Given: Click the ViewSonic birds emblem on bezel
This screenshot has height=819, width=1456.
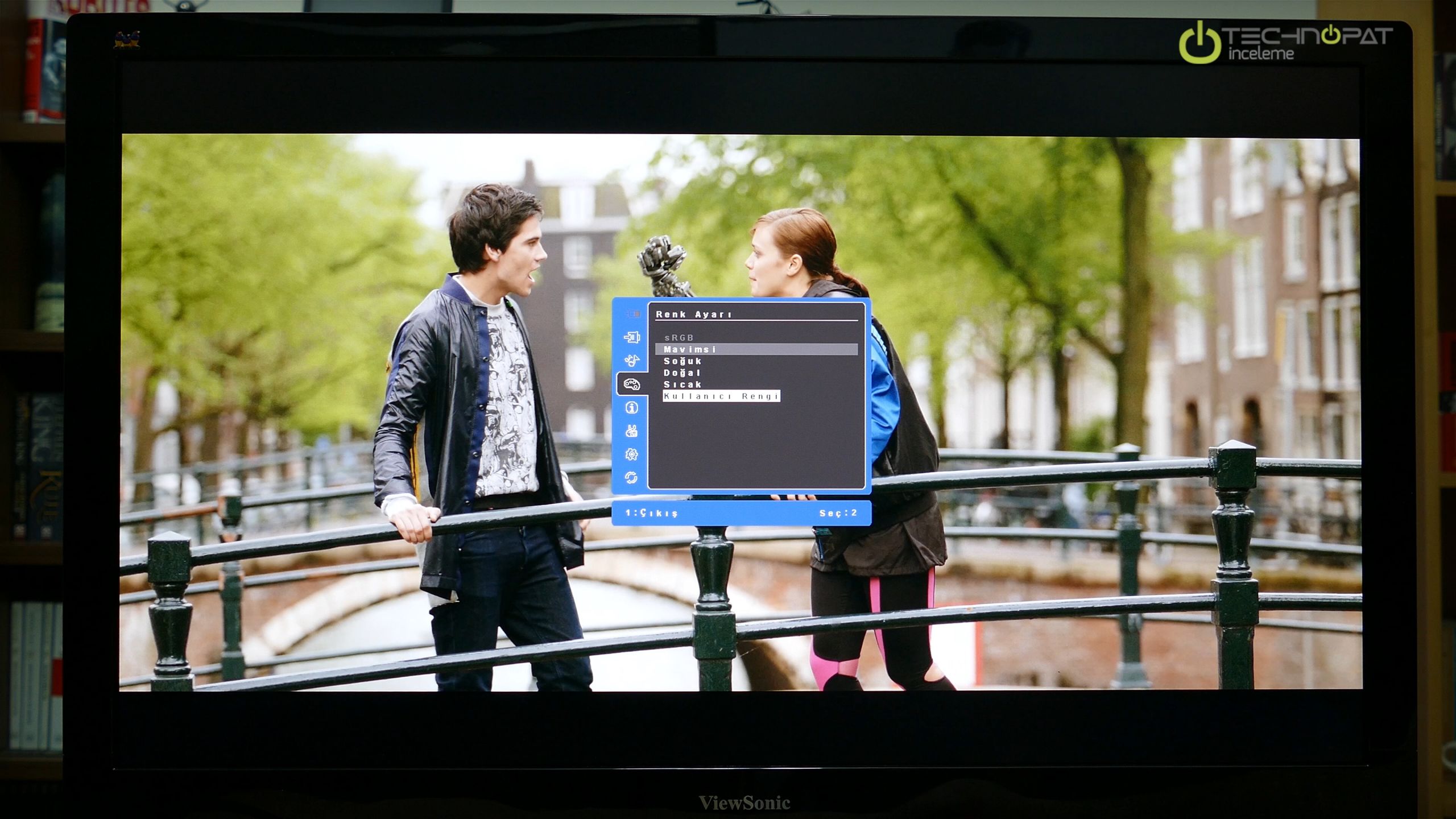Looking at the screenshot, I should [126, 40].
